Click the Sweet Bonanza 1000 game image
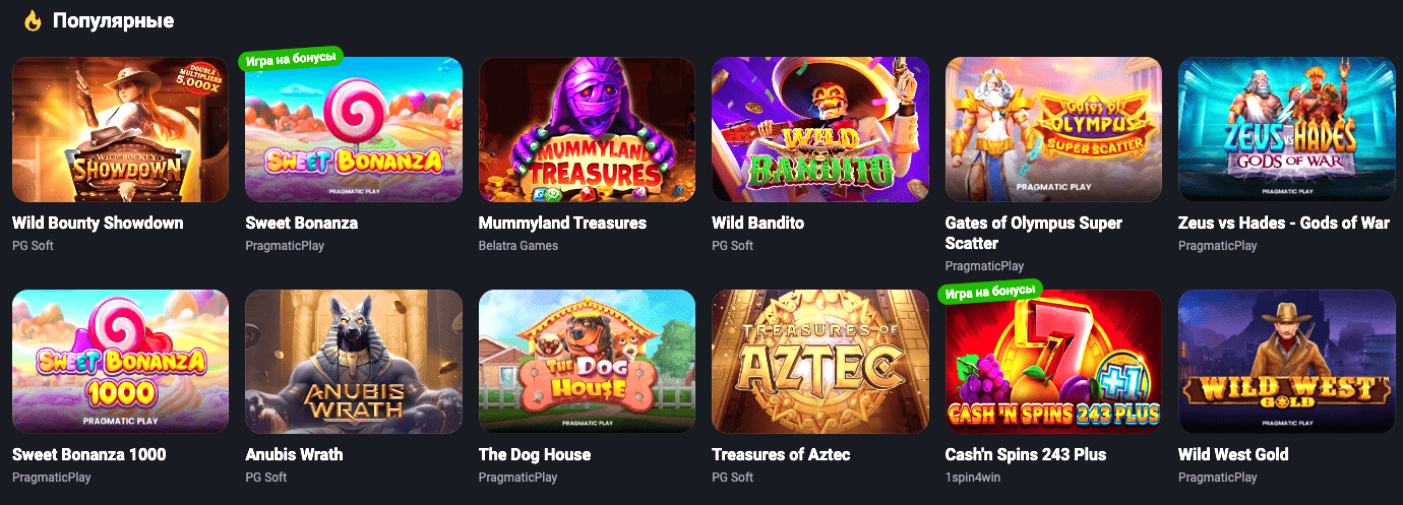The width and height of the screenshot is (1403, 505). (x=120, y=362)
